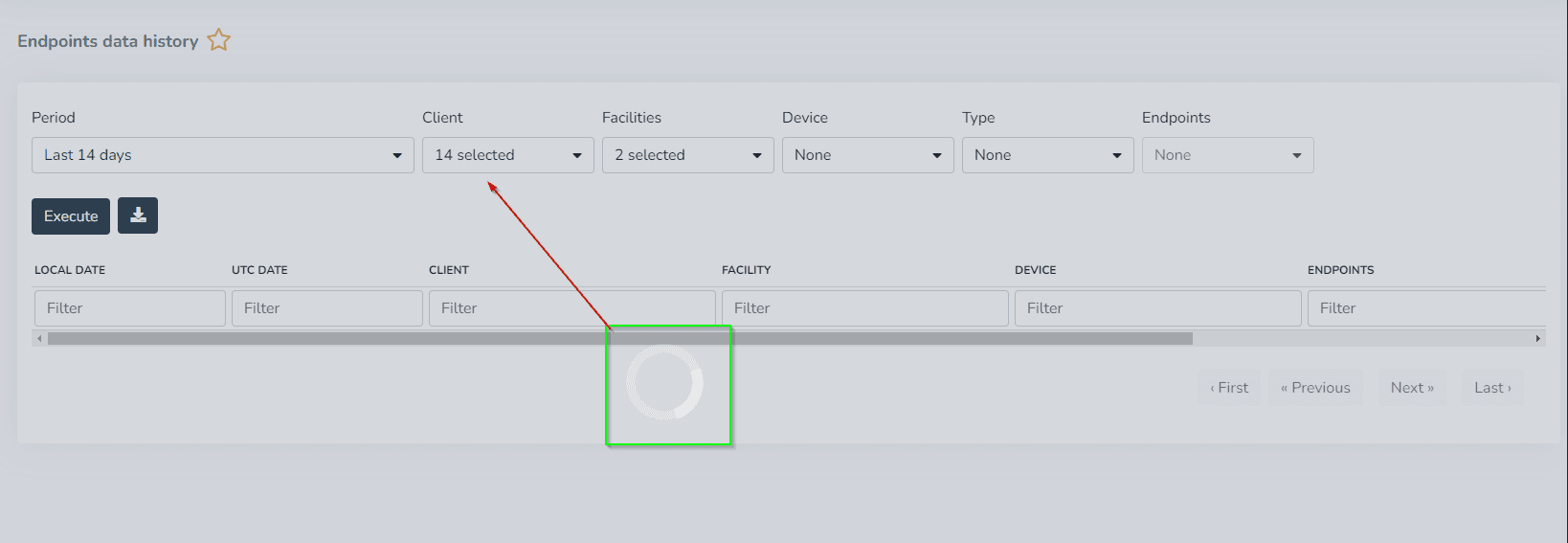The height and width of the screenshot is (543, 1568).
Task: Open the Type dropdown
Action: point(1047,155)
